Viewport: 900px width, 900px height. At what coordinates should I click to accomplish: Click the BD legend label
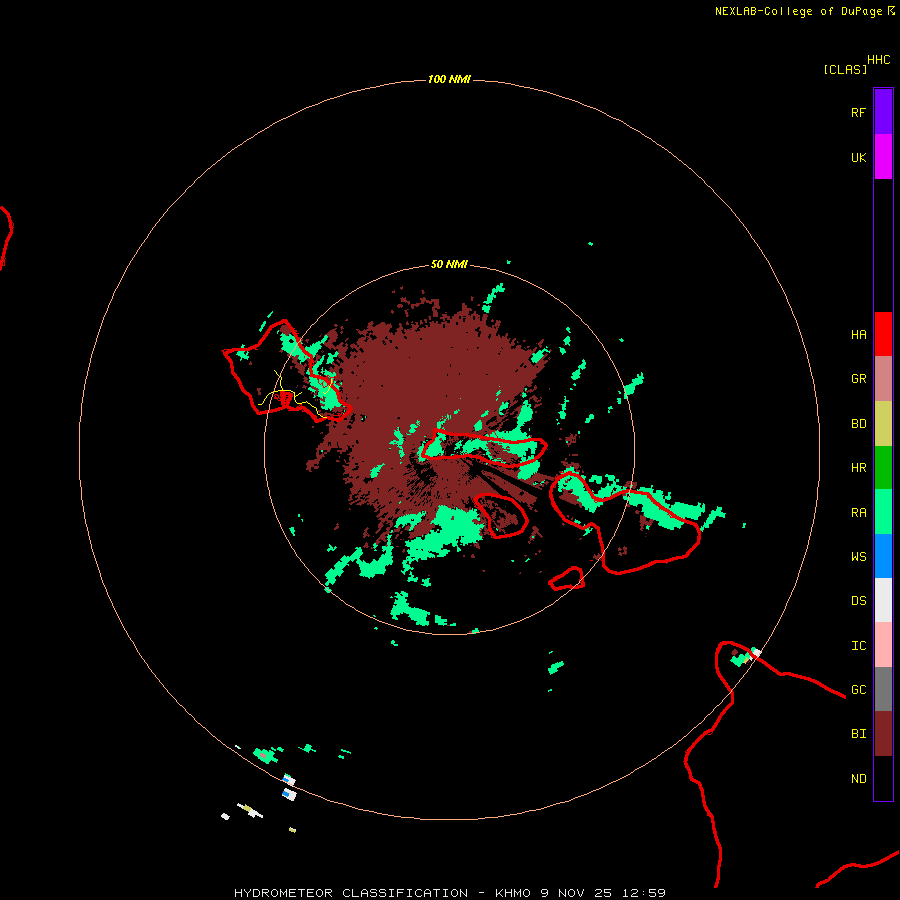coord(858,424)
